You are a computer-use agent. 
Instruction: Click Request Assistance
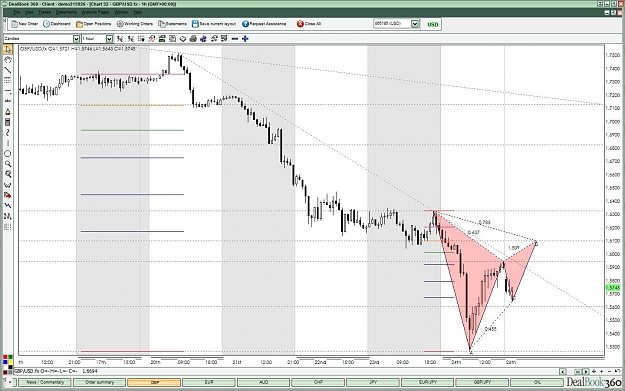pyautogui.click(x=264, y=24)
